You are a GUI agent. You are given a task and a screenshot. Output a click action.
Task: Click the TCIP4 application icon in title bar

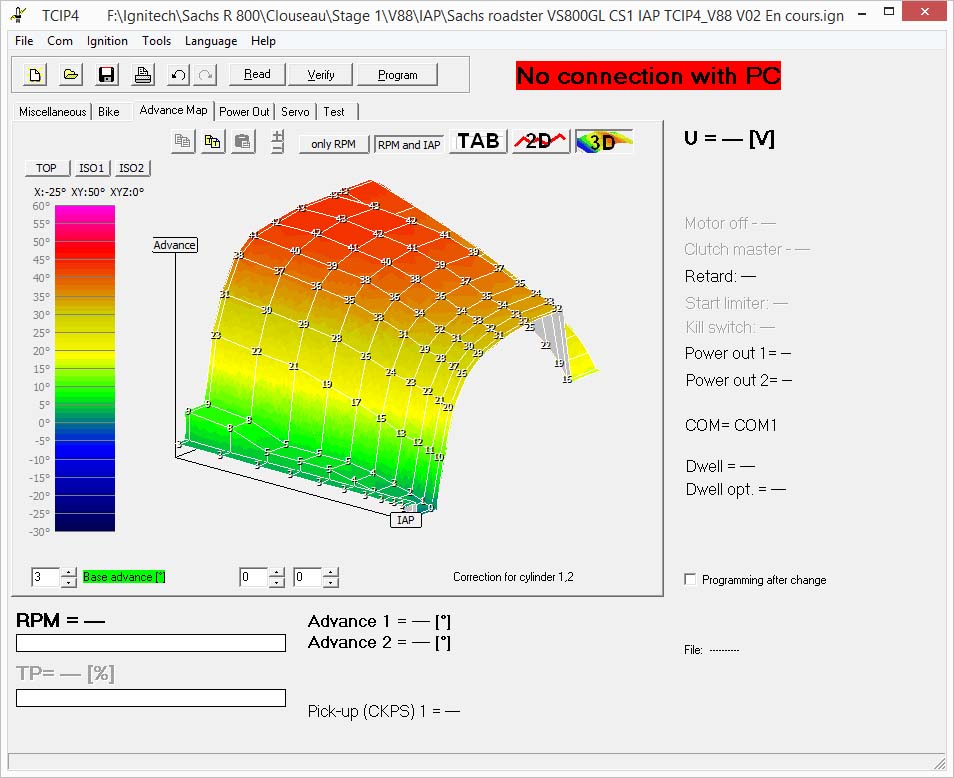[20, 14]
